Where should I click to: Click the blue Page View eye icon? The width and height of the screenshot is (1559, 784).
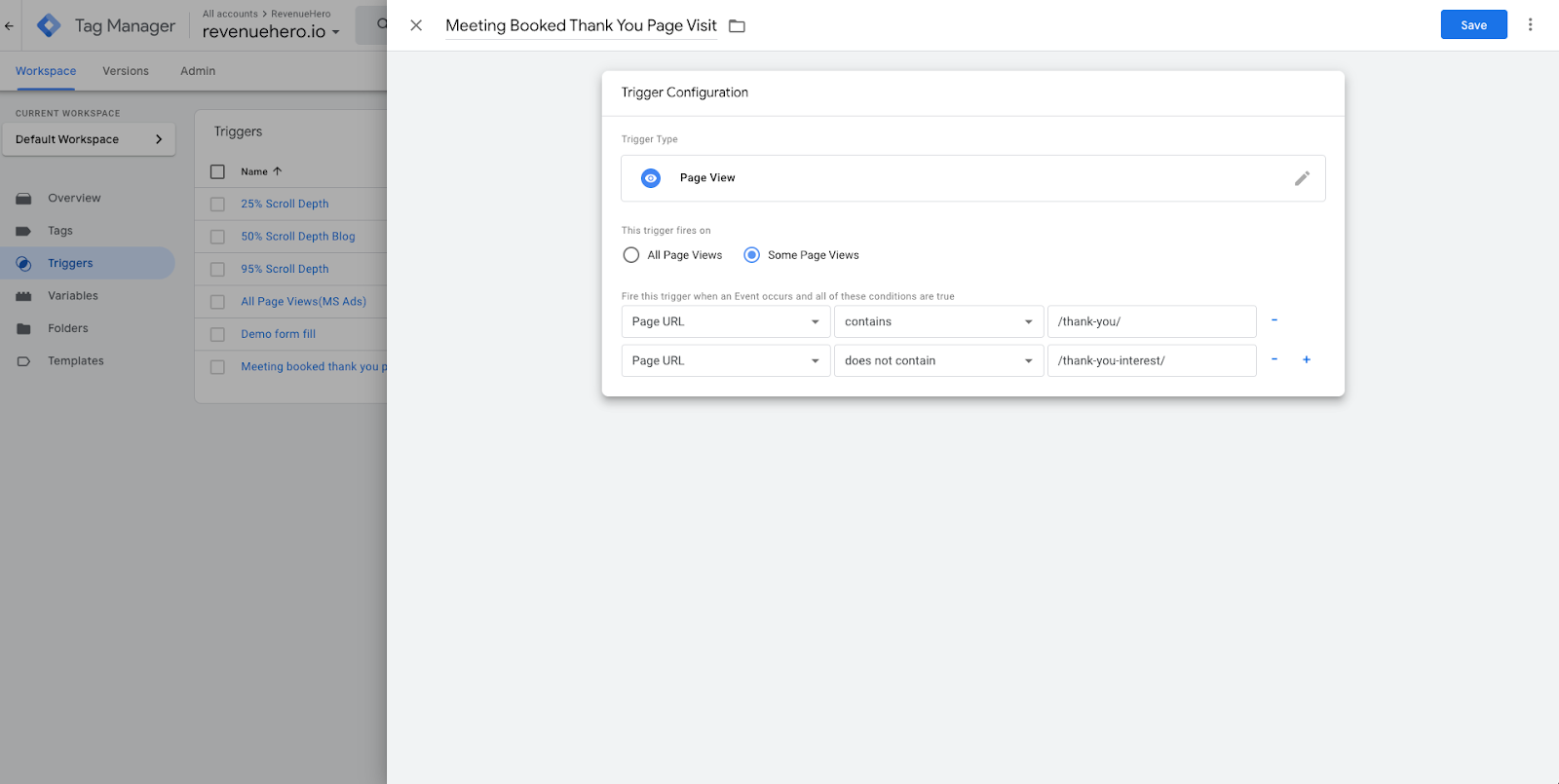651,178
